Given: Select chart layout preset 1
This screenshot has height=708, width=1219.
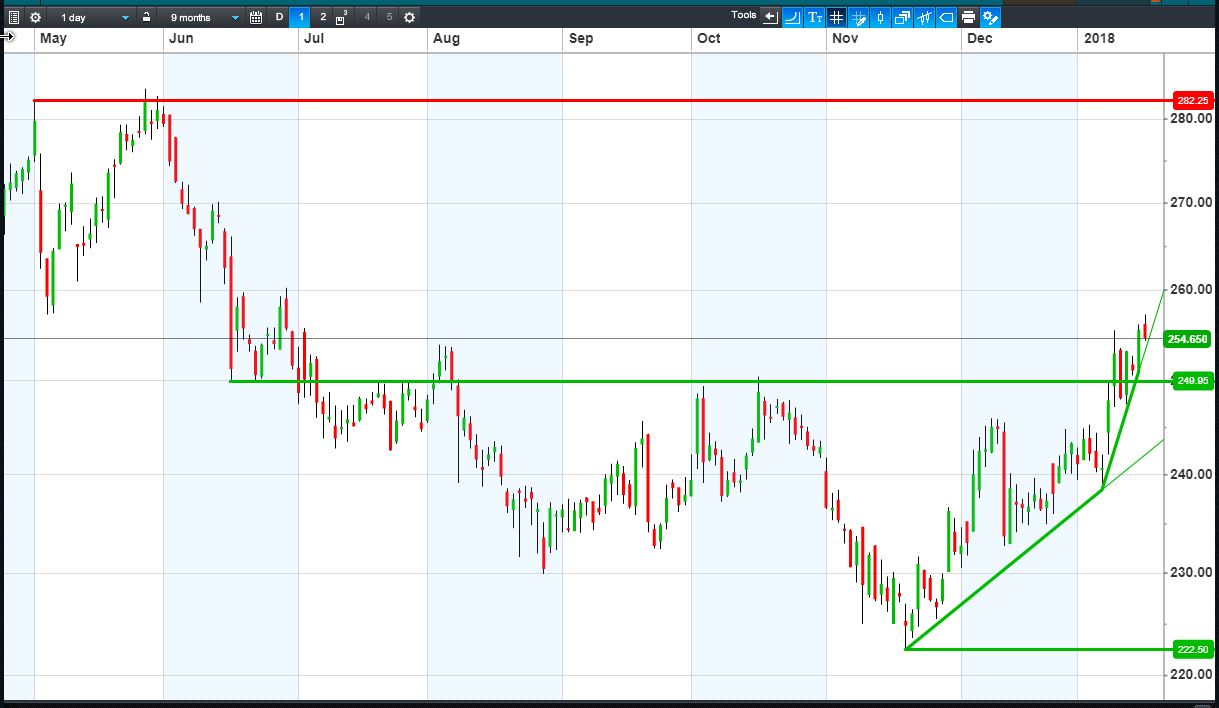Looking at the screenshot, I should coord(301,17).
